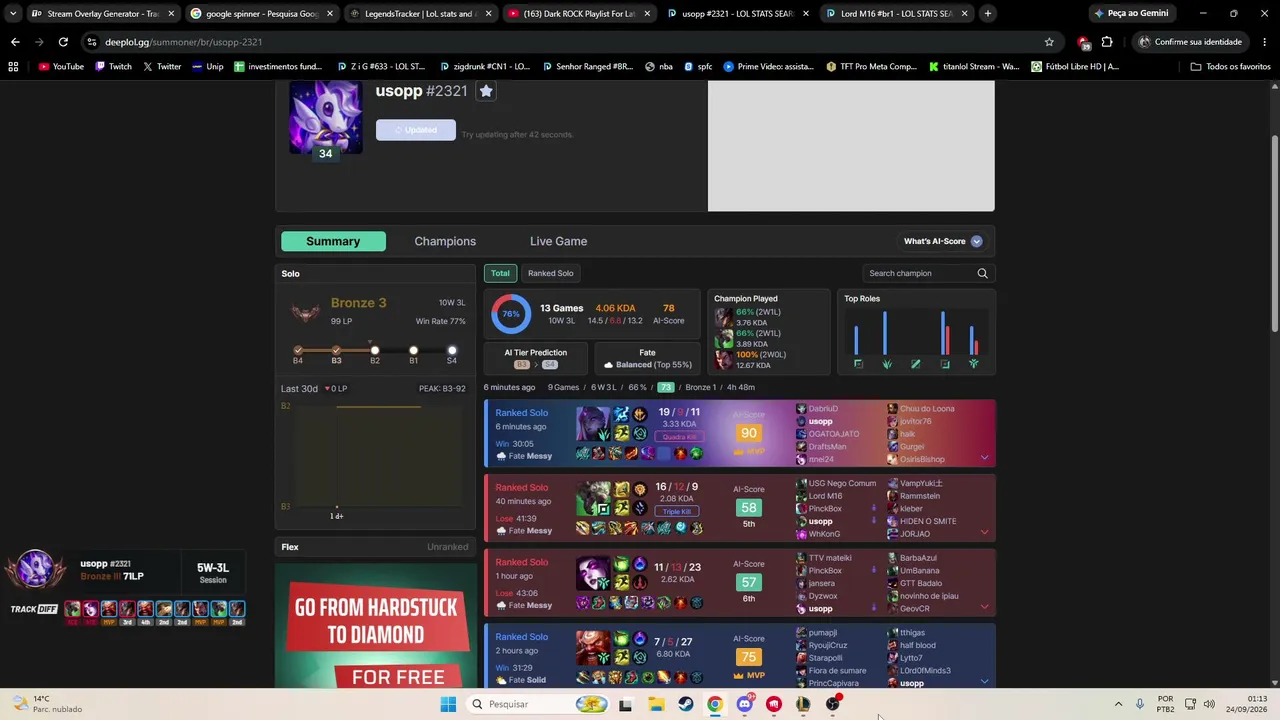Switch to the Lord M16 #br1 browser tab
The image size is (1280, 720).
pyautogui.click(x=896, y=14)
